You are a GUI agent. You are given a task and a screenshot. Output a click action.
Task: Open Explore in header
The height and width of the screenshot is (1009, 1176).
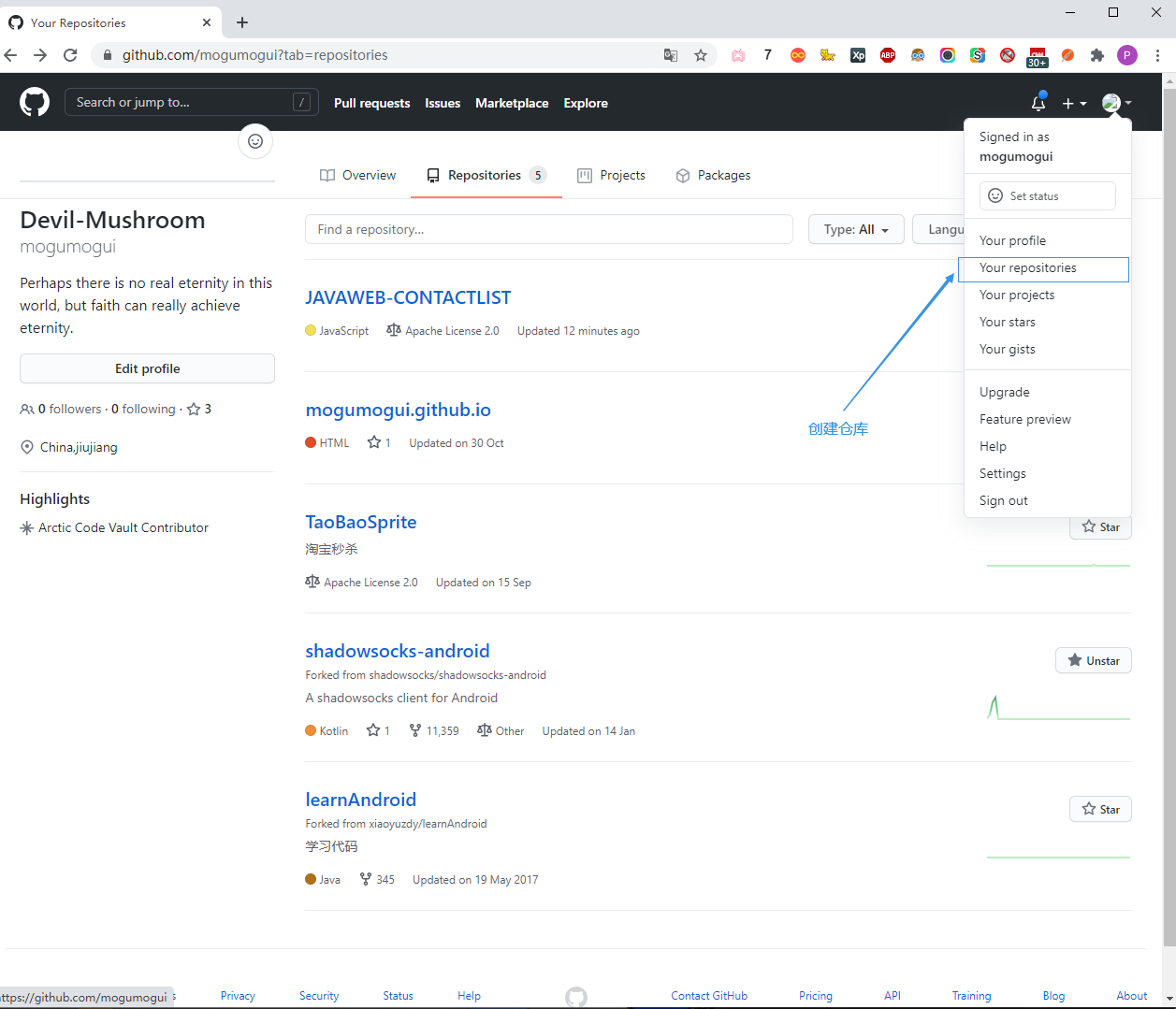point(586,103)
